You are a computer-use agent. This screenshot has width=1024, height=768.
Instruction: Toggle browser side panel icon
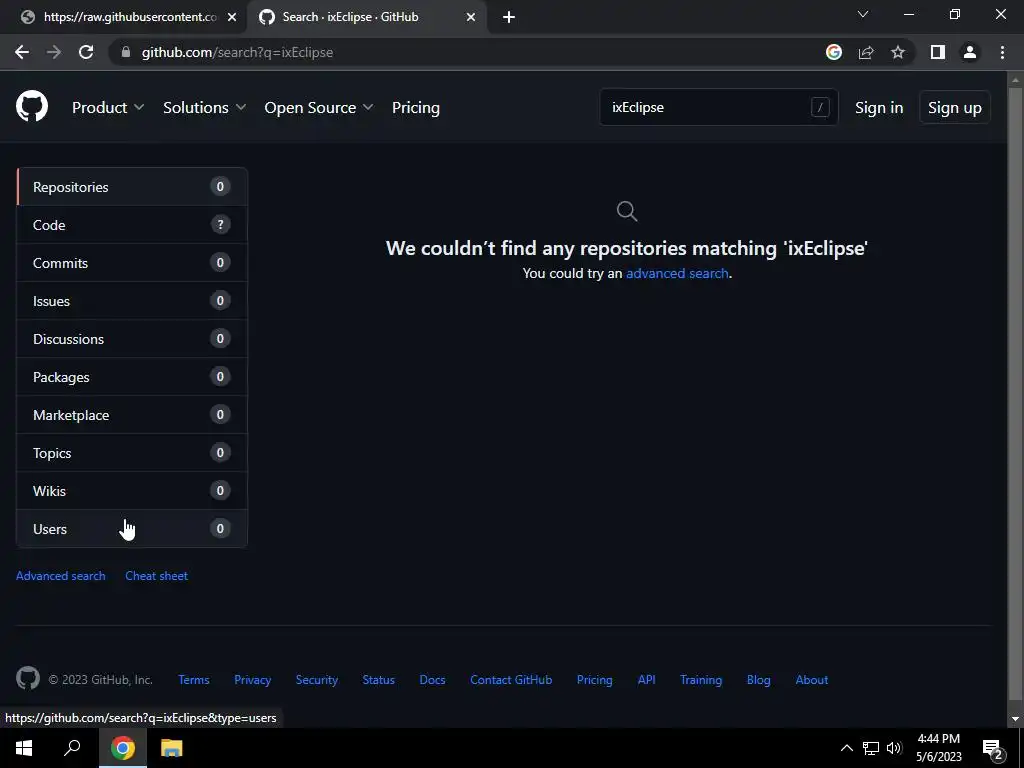pyautogui.click(x=938, y=52)
